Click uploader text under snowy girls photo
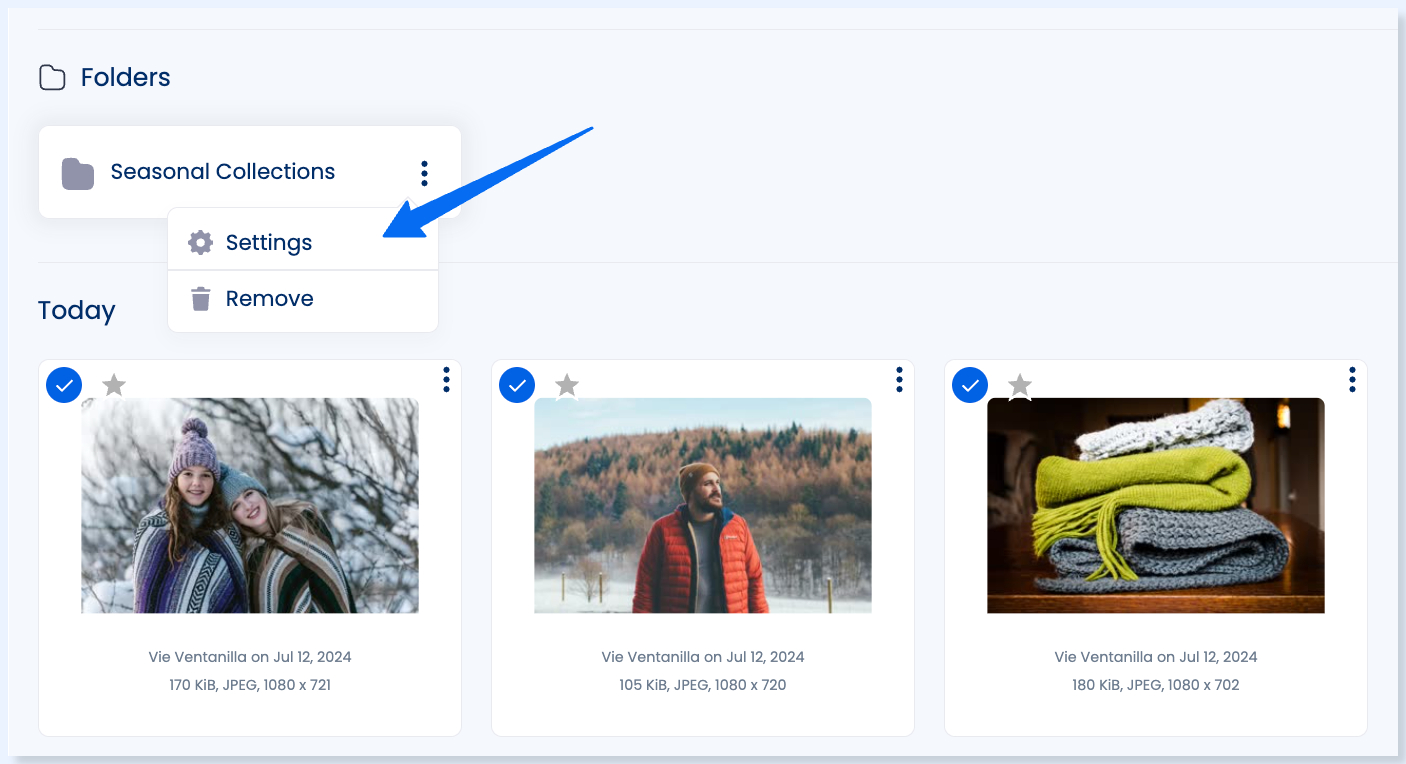The image size is (1406, 764). point(250,657)
